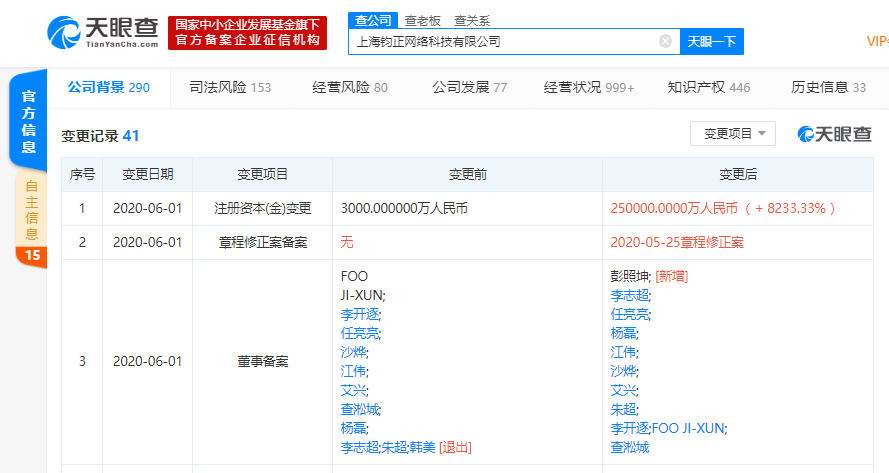The image size is (889, 473).
Task: Switch to the 查关系 search tab
Action: (472, 21)
